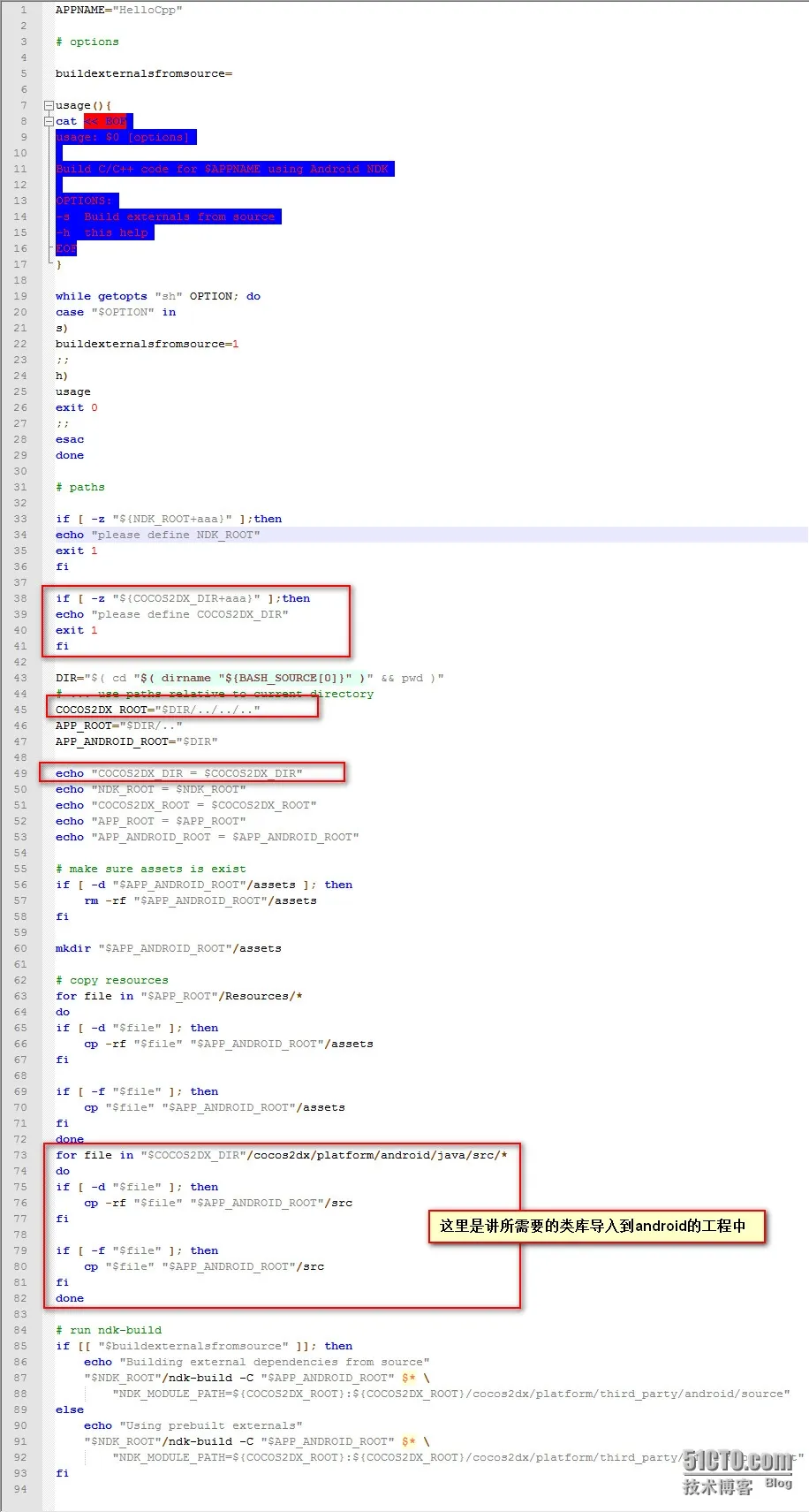
Task: Click 'for file in "$APP_ROOT"/Resources/*' line
Action: click(x=179, y=997)
